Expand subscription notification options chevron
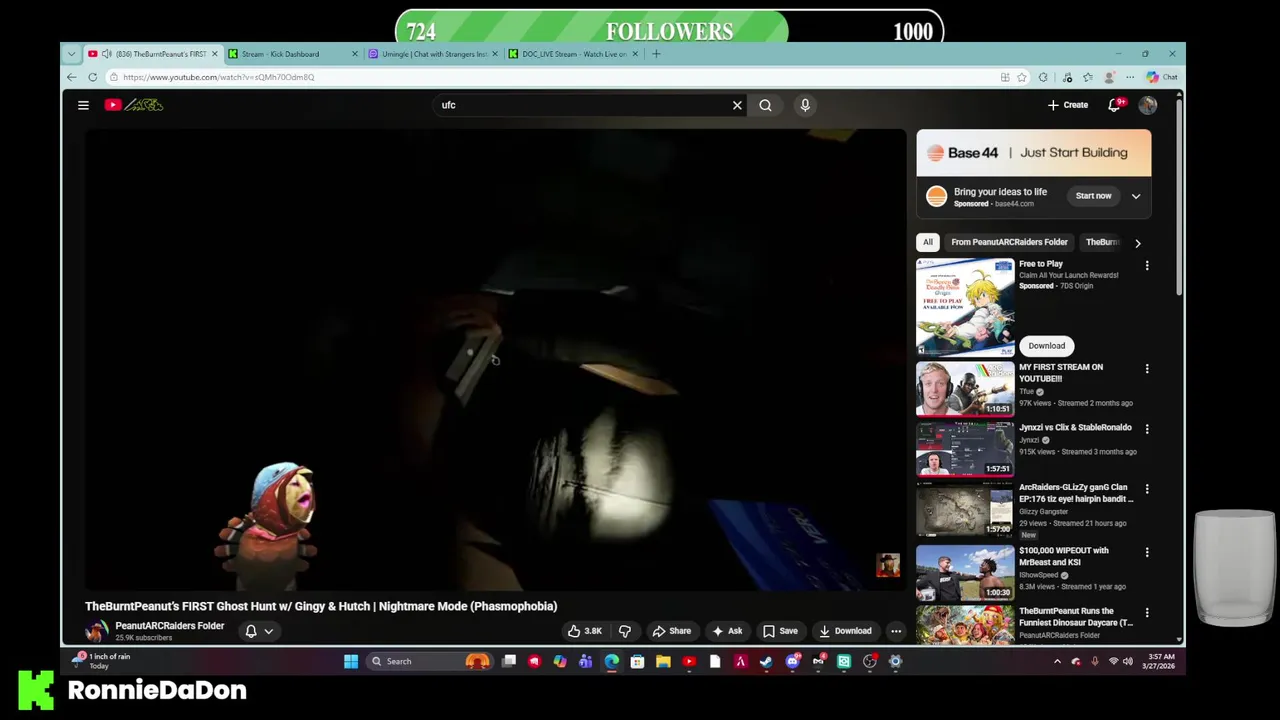 coord(268,631)
